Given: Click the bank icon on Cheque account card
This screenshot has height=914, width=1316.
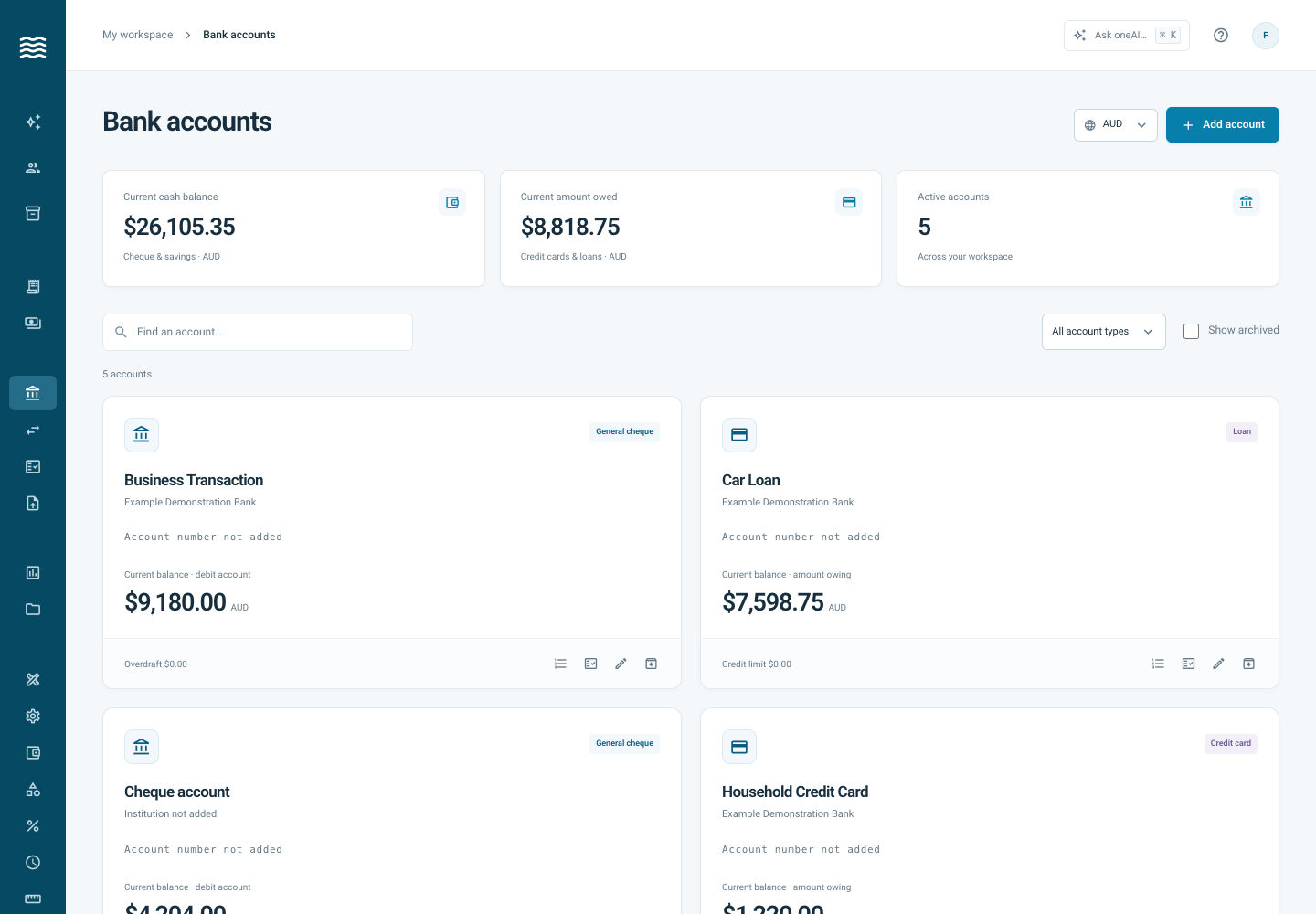Looking at the screenshot, I should coord(142,747).
